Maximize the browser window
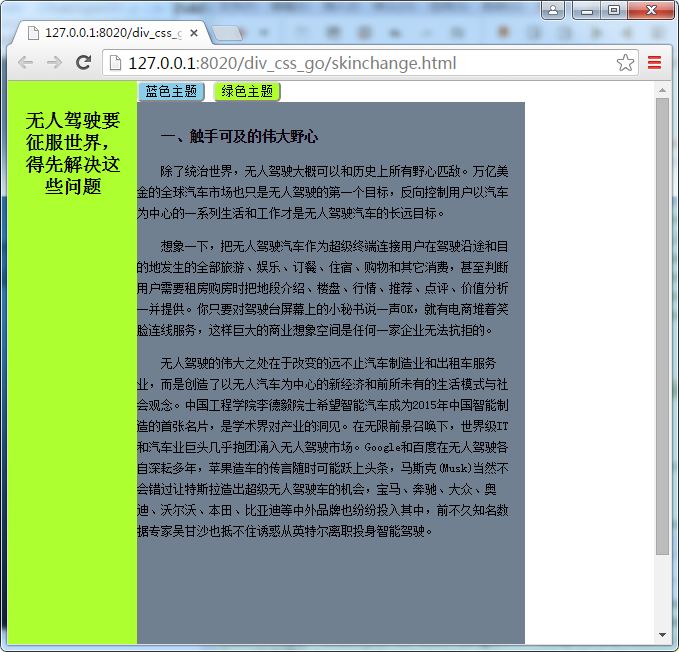This screenshot has width=679, height=652. [x=614, y=11]
